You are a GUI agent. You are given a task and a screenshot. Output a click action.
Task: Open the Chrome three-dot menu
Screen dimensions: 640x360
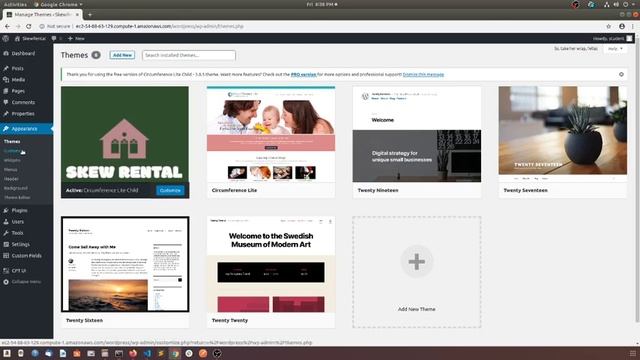click(x=633, y=26)
